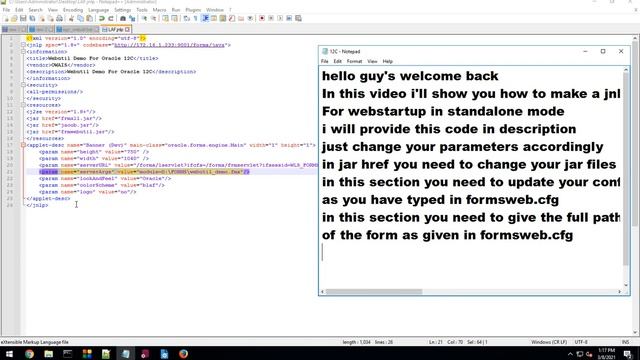Image resolution: width=640 pixels, height=360 pixels.
Task: Click Run Macro Multiple Times icon
Action: tap(289, 18)
